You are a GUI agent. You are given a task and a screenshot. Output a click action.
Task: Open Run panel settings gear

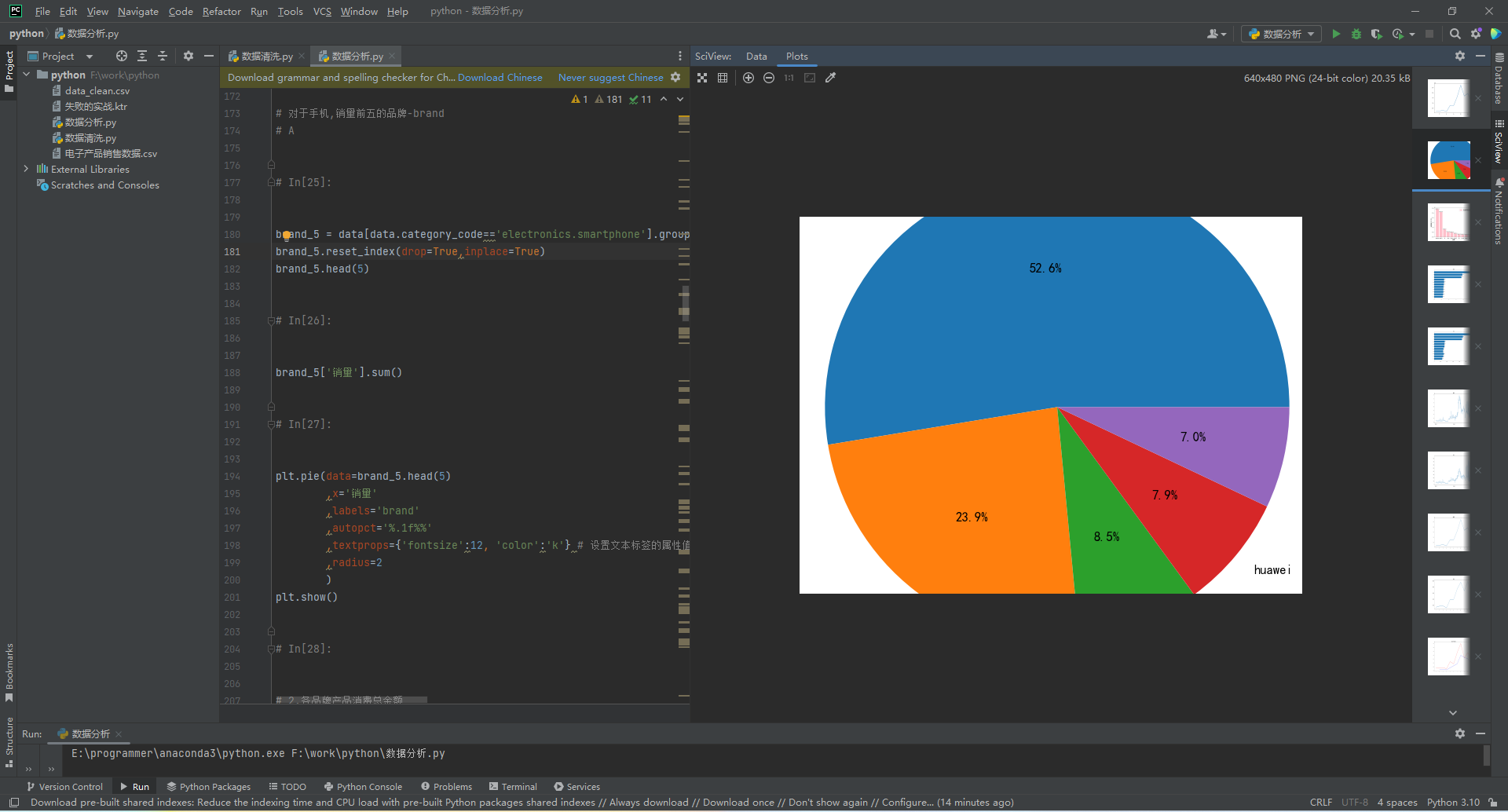[1460, 733]
